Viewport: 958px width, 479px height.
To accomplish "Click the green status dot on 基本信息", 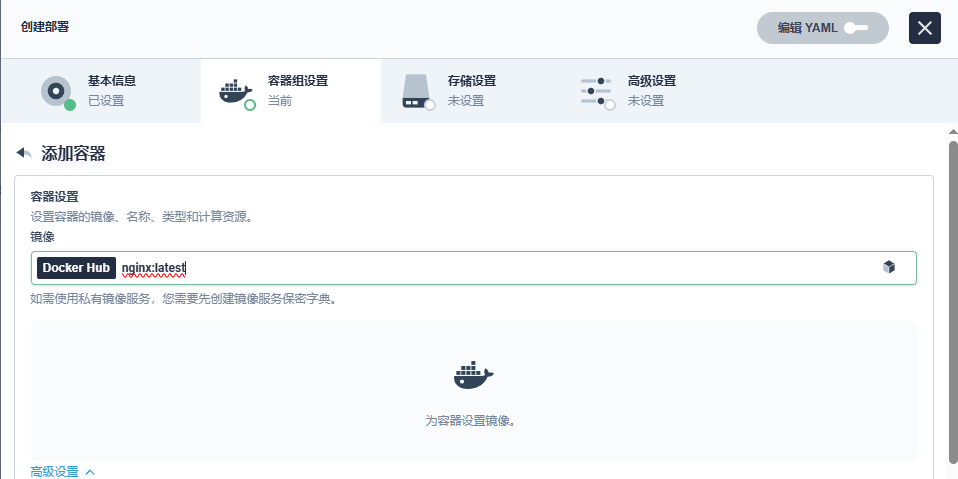I will pyautogui.click(x=70, y=105).
